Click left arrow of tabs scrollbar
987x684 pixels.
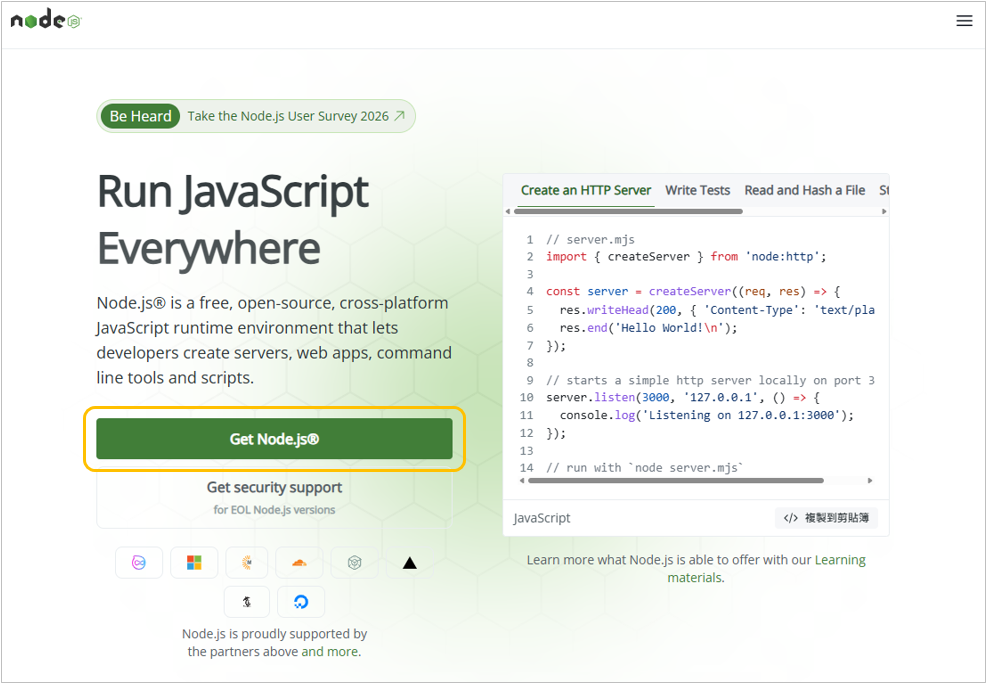[x=508, y=211]
